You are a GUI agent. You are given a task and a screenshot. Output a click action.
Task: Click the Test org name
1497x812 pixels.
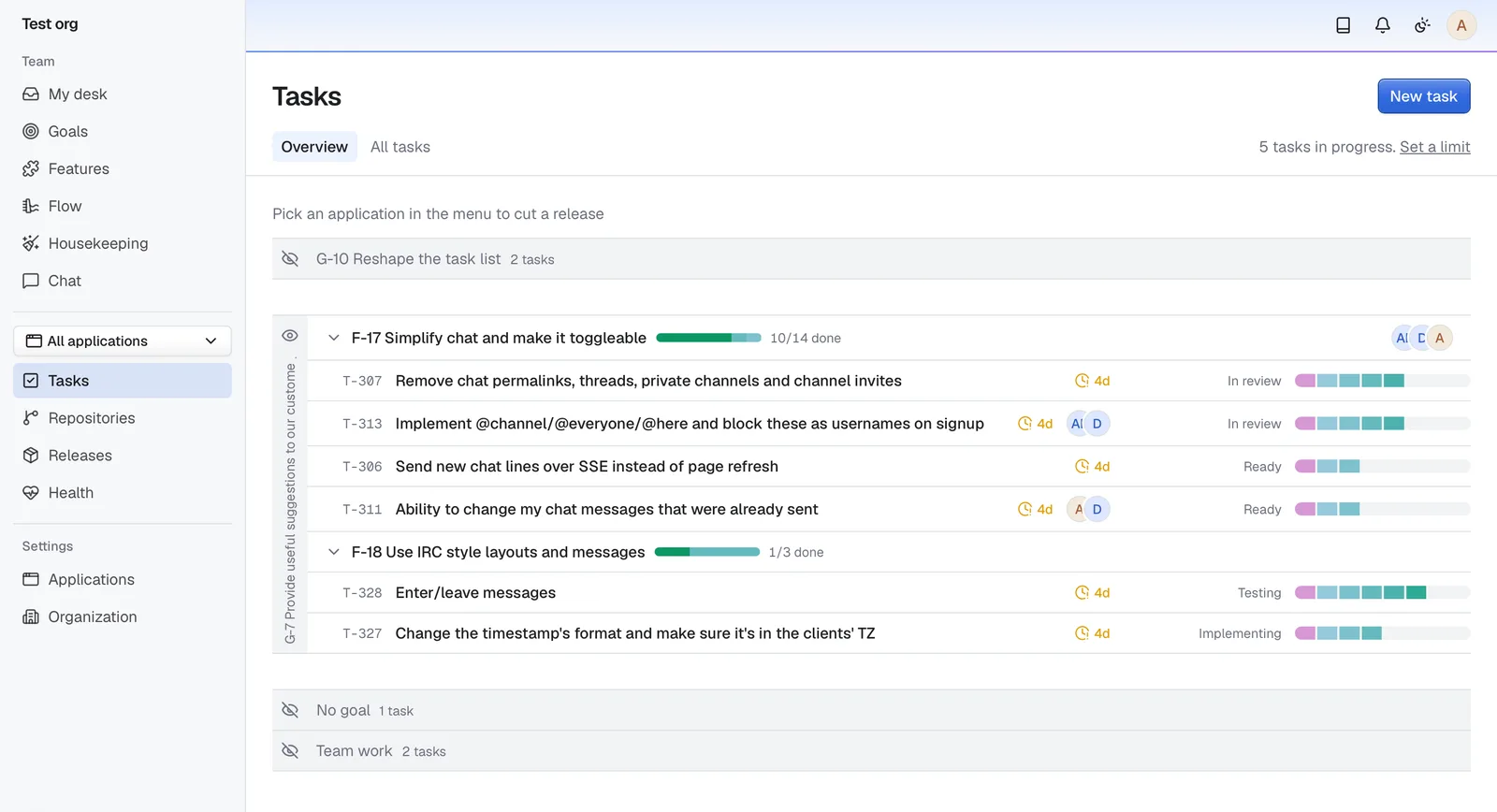tap(51, 24)
